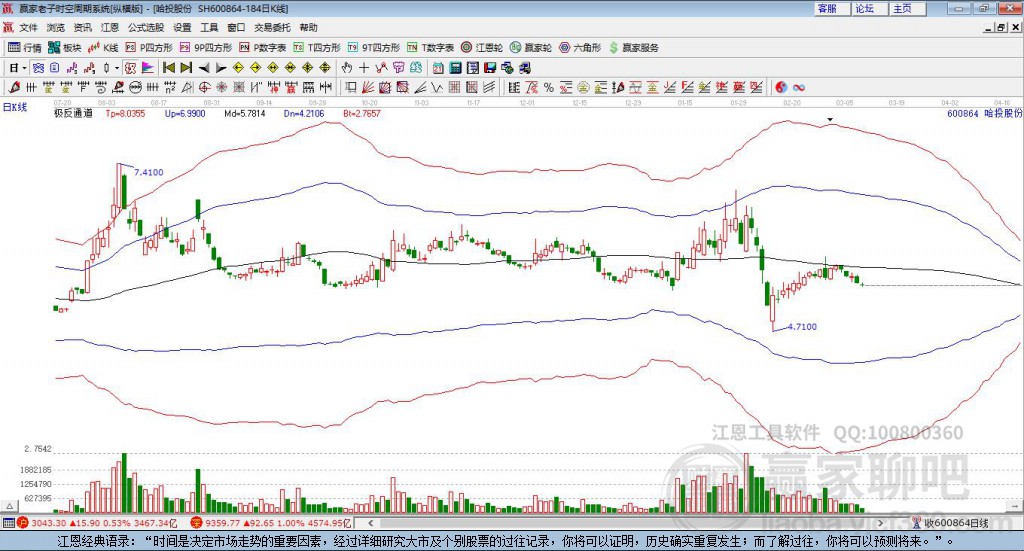
Task: Open the 江恩 menu
Action: point(109,28)
